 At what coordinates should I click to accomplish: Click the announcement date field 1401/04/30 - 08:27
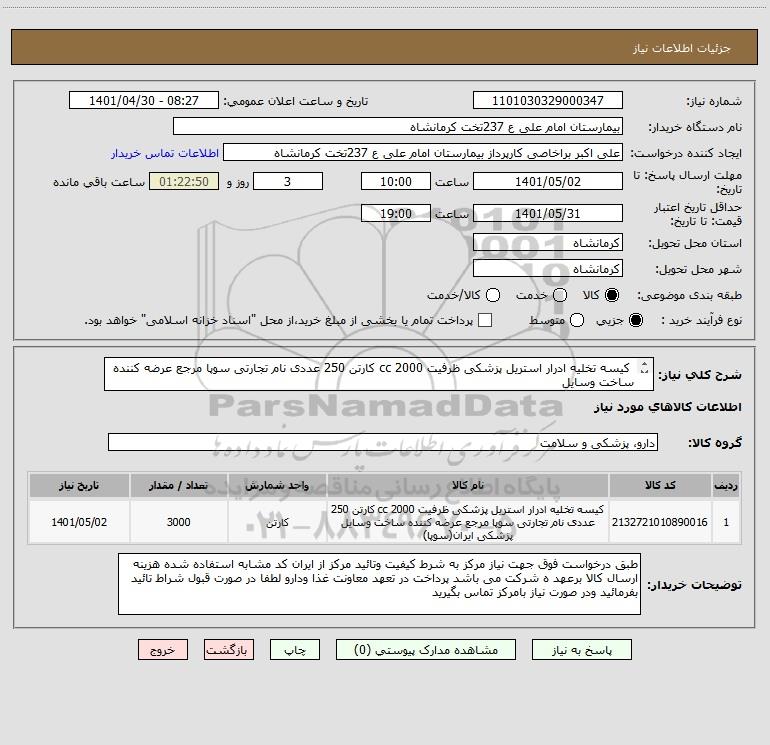(x=144, y=100)
